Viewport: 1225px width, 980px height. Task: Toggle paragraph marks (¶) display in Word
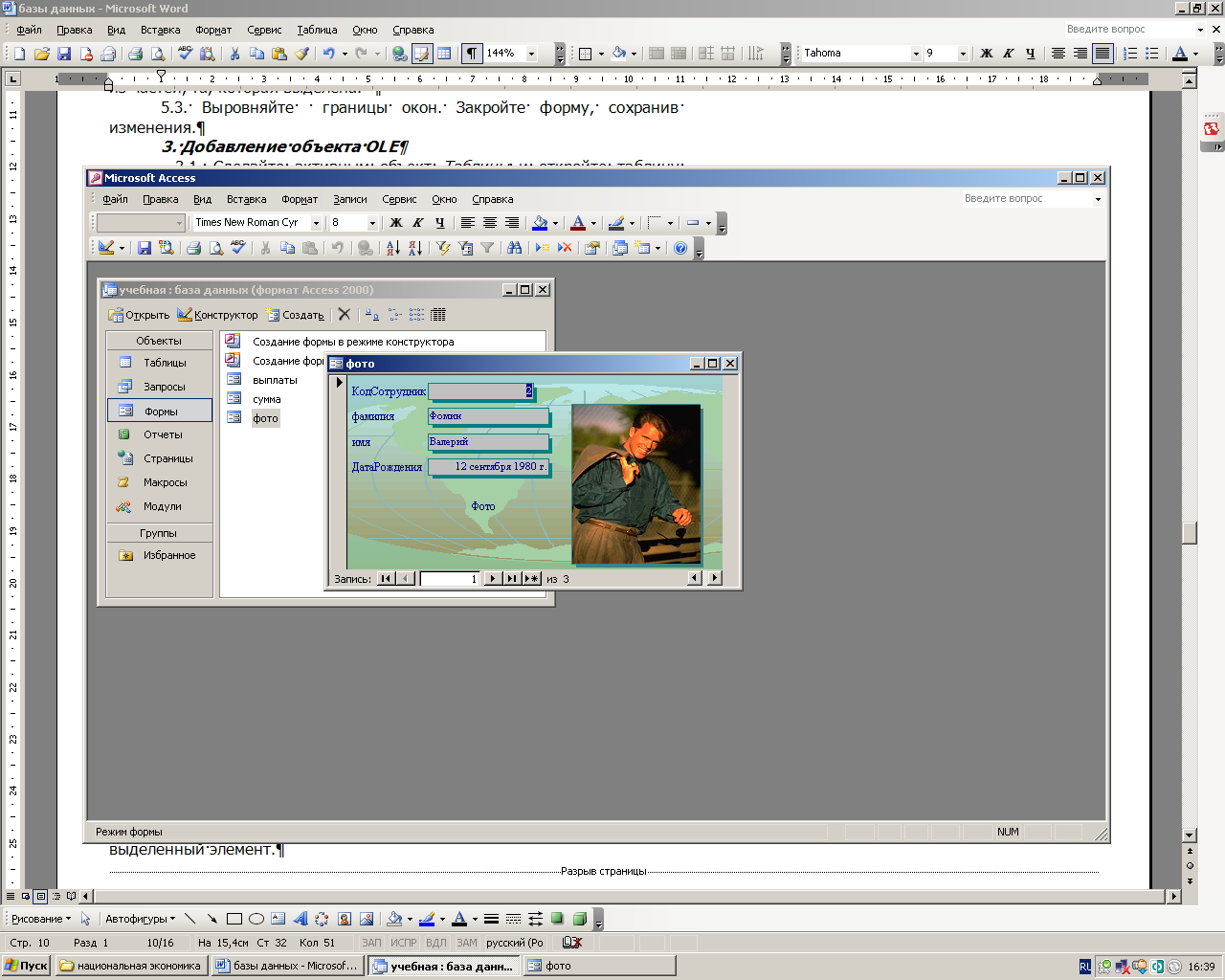(472, 54)
